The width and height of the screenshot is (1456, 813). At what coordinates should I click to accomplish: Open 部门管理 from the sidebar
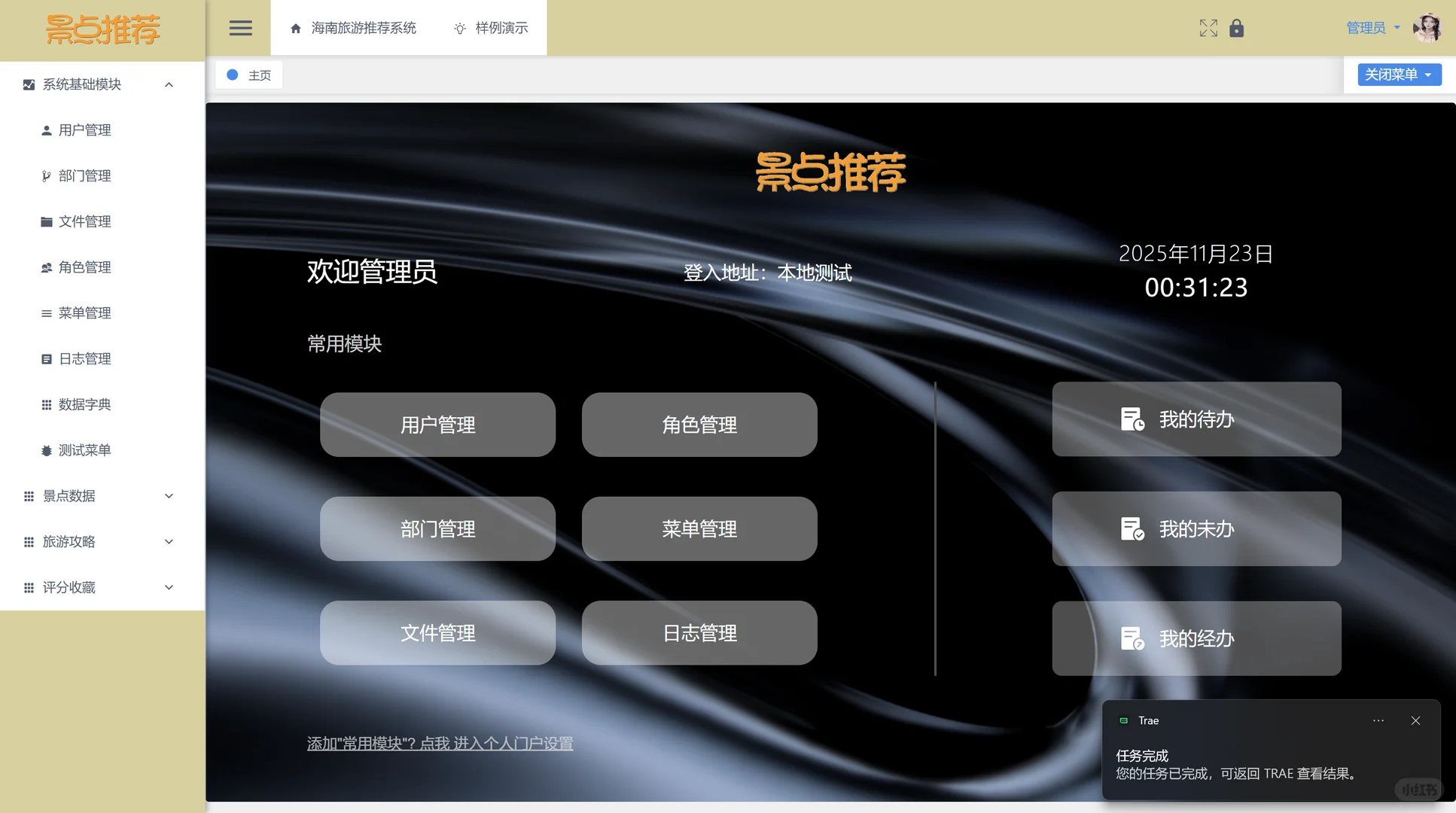point(84,175)
